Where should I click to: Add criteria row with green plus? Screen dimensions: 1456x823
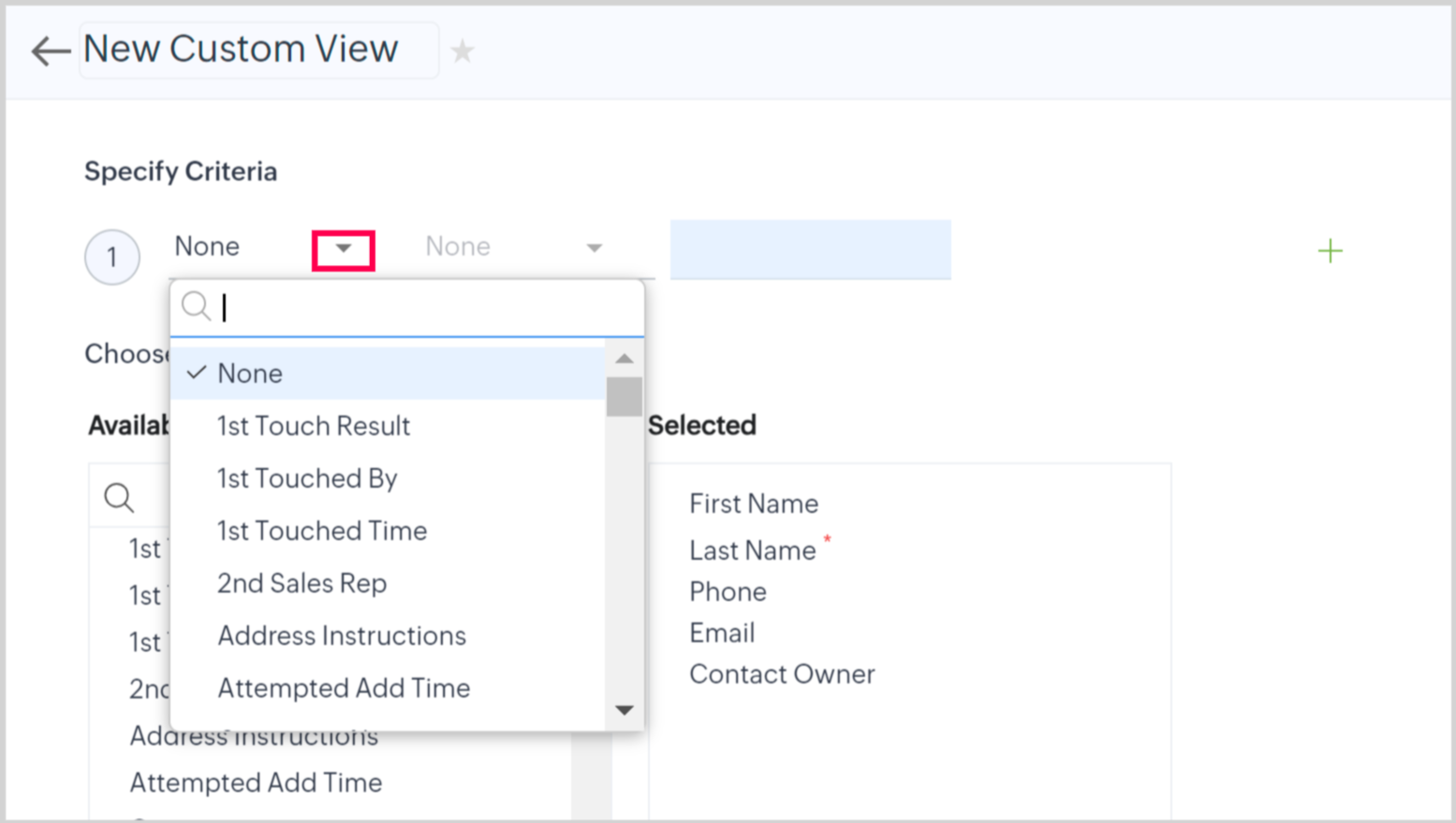[1330, 251]
